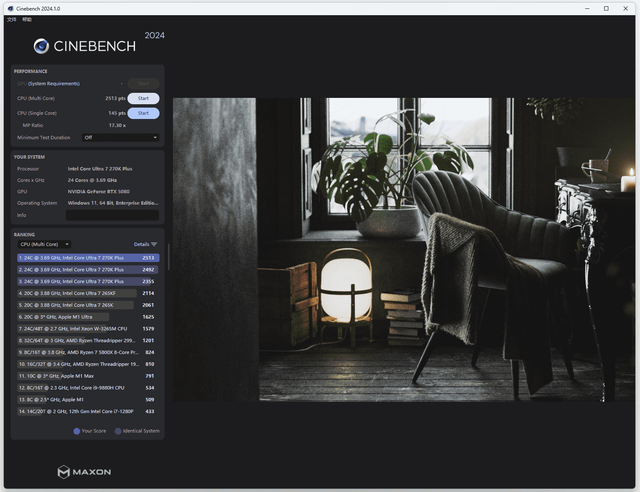Select the Ryzen 7 5800X ranking row
Screen dimensions: 640x492
click(88, 352)
